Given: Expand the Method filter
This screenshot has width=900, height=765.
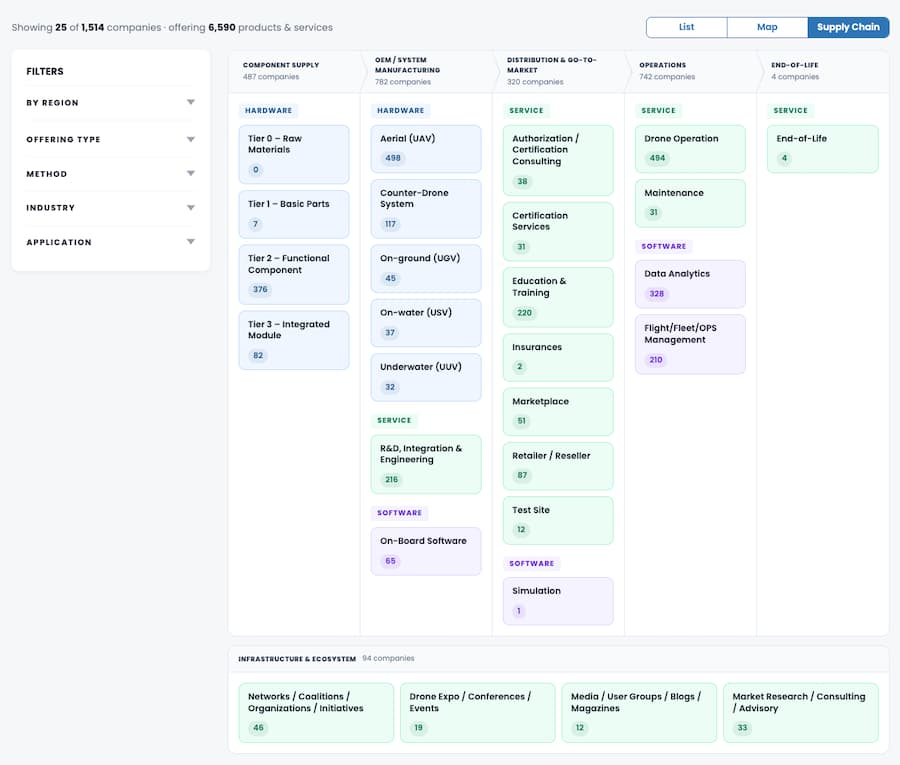Looking at the screenshot, I should 110,173.
